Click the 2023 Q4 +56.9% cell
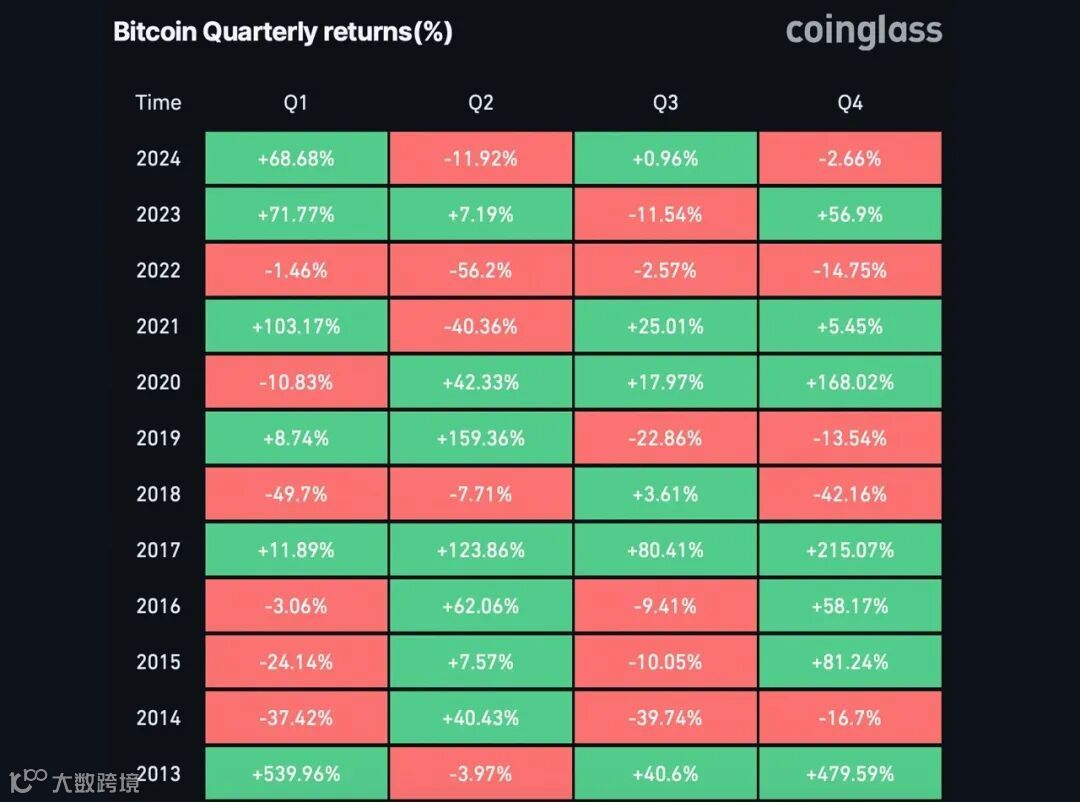 click(850, 214)
